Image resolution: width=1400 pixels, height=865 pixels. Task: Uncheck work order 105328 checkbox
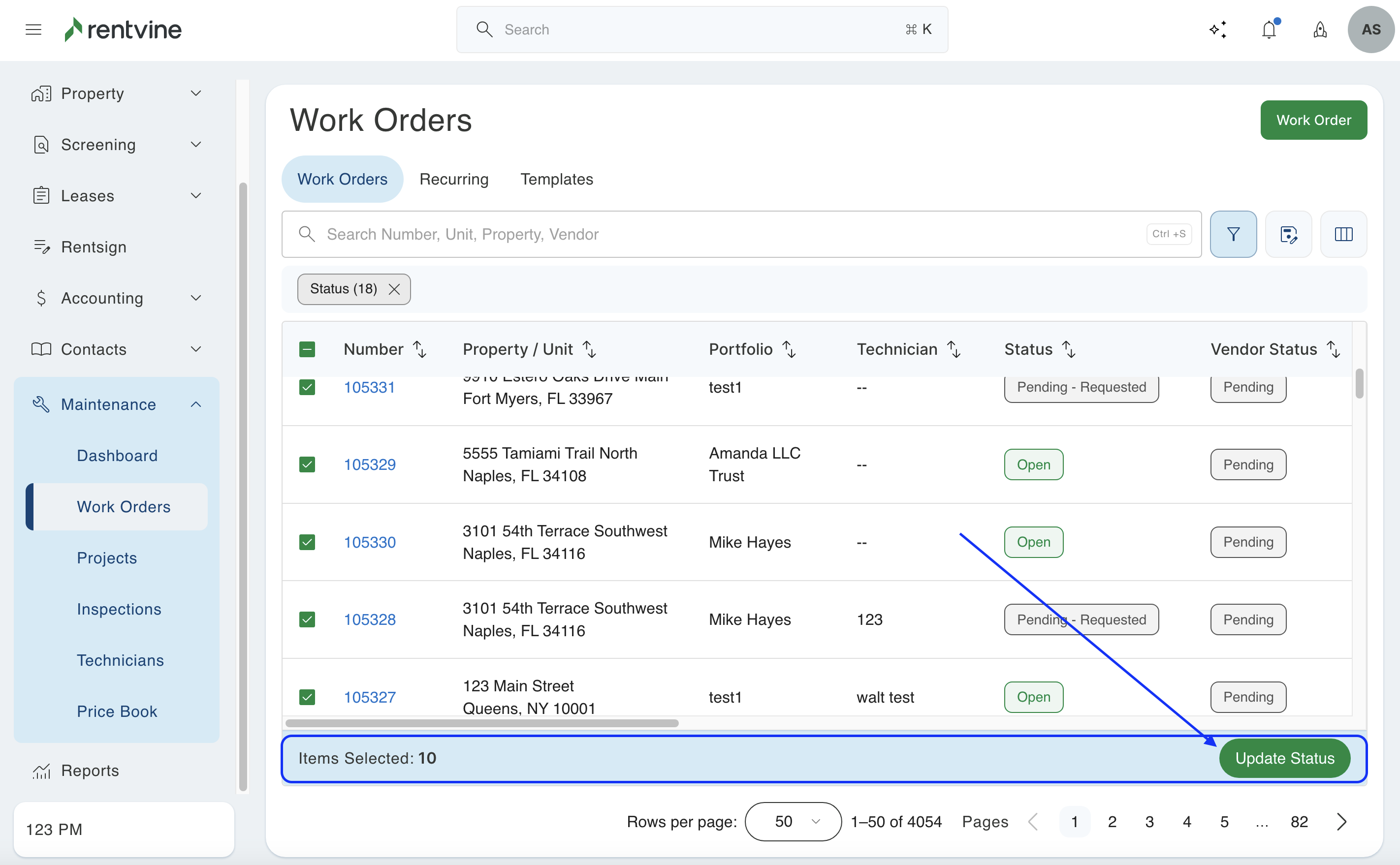pyautogui.click(x=307, y=619)
